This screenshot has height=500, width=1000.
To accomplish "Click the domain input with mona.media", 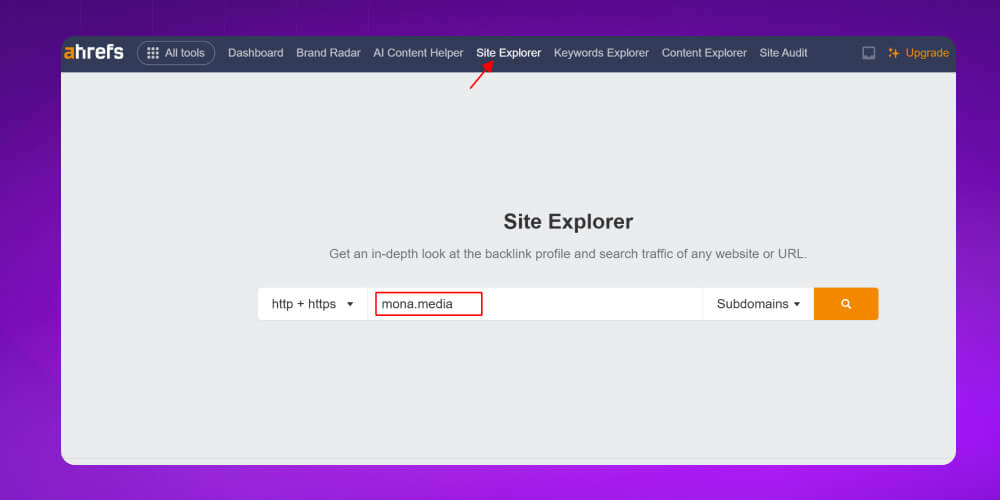I will (535, 304).
